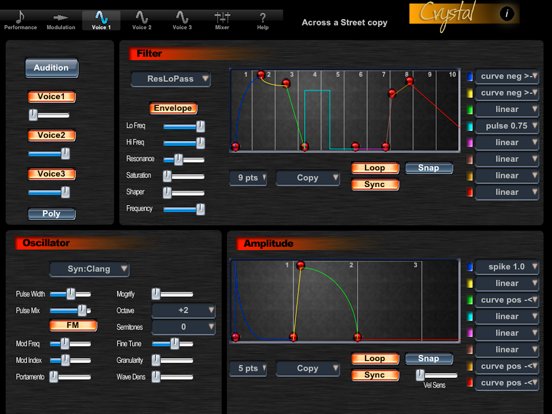This screenshot has width=552, height=414.
Task: Click the Fine Tune slider
Action: coord(172,344)
